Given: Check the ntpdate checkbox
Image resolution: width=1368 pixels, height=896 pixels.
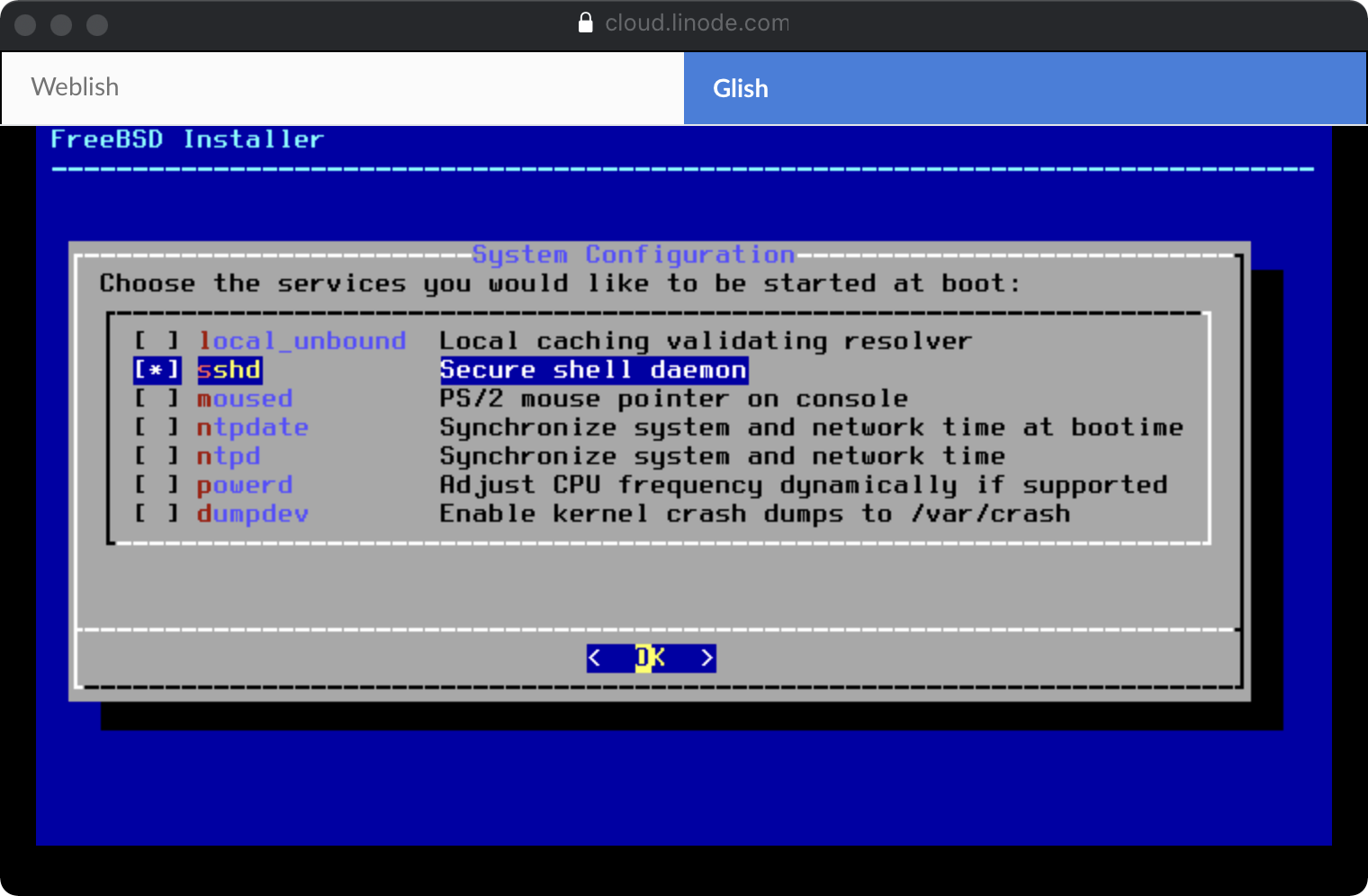Looking at the screenshot, I should pyautogui.click(x=157, y=427).
